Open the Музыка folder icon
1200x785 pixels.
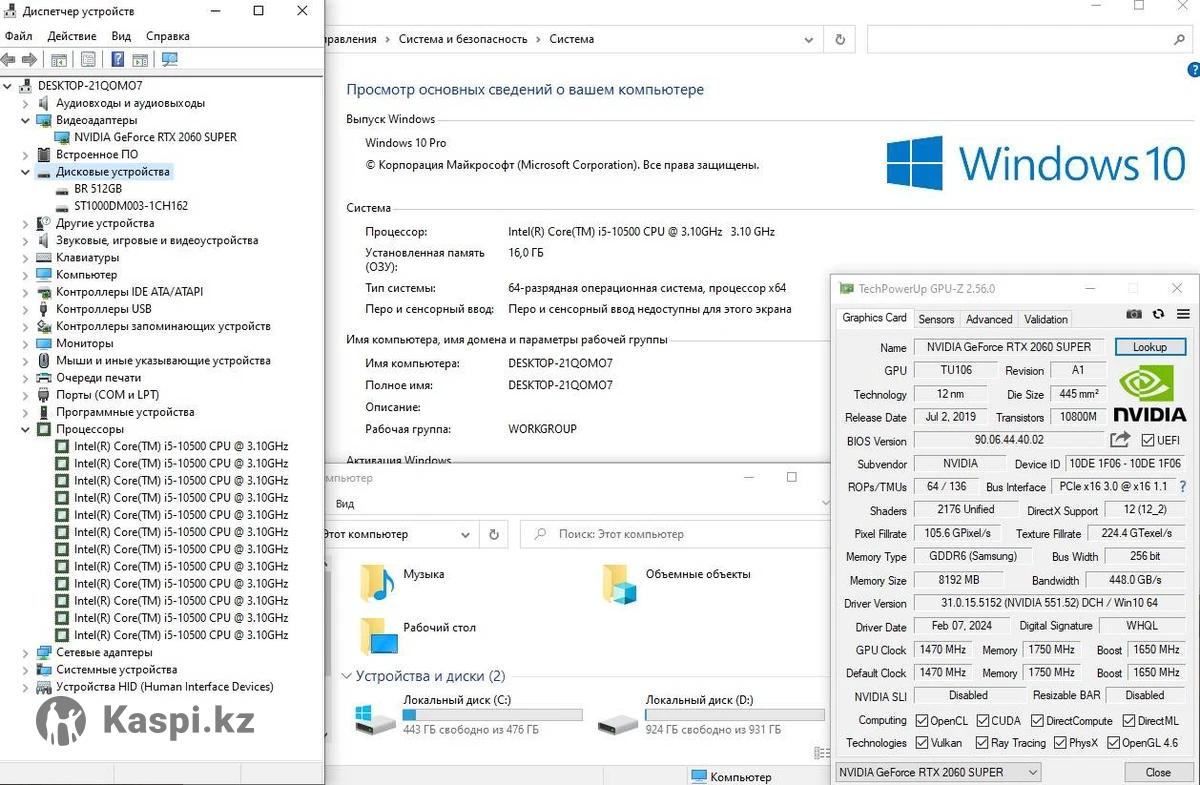click(x=377, y=582)
